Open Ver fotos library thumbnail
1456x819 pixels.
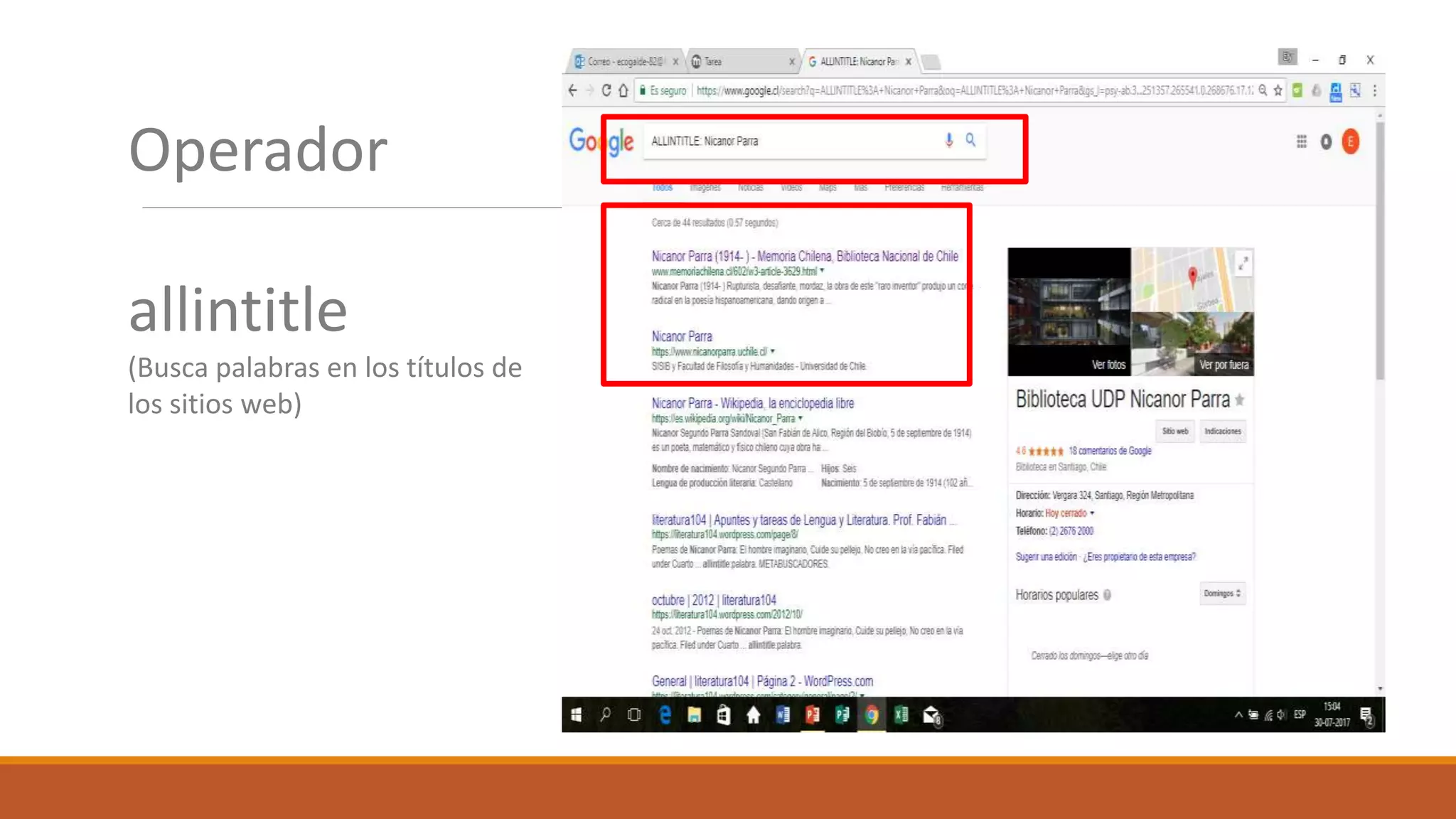coord(1069,311)
